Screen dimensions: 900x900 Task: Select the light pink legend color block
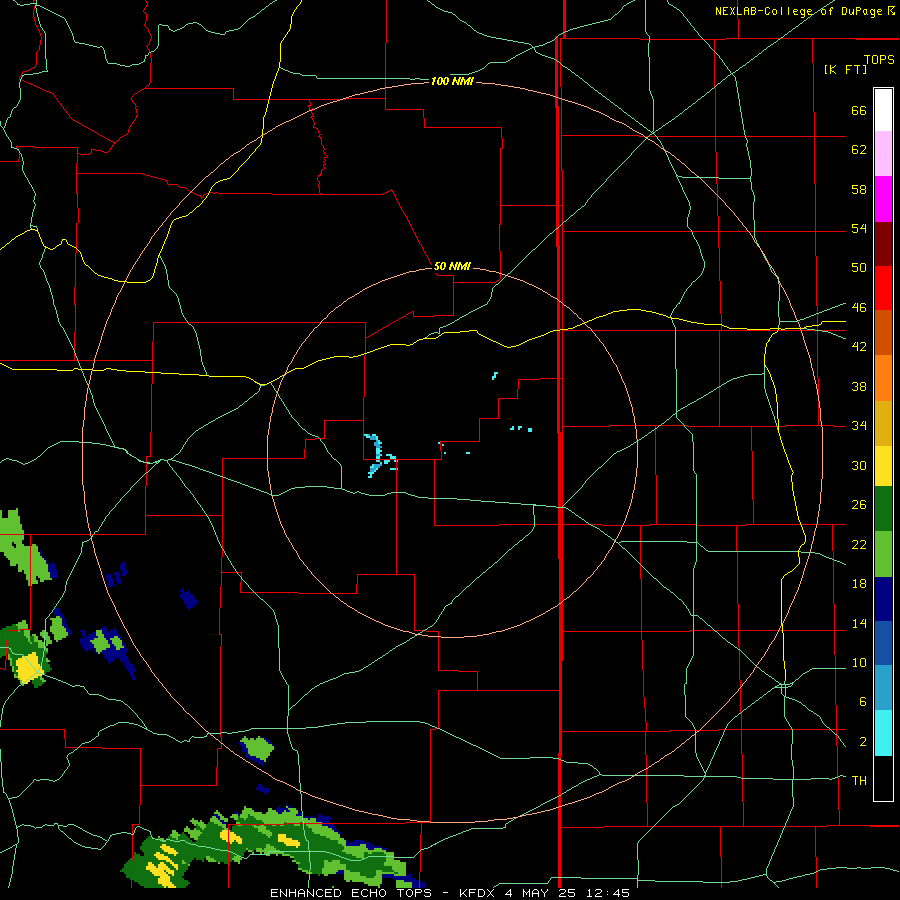[883, 153]
